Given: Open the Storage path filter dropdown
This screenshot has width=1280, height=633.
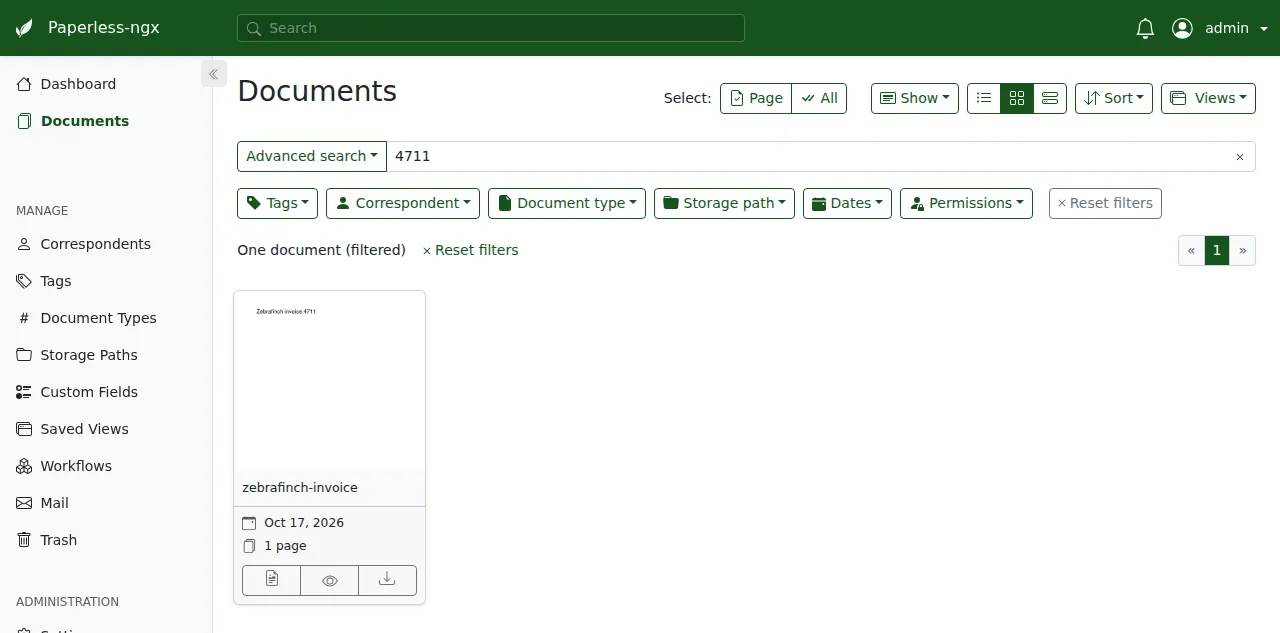Looking at the screenshot, I should (x=724, y=203).
